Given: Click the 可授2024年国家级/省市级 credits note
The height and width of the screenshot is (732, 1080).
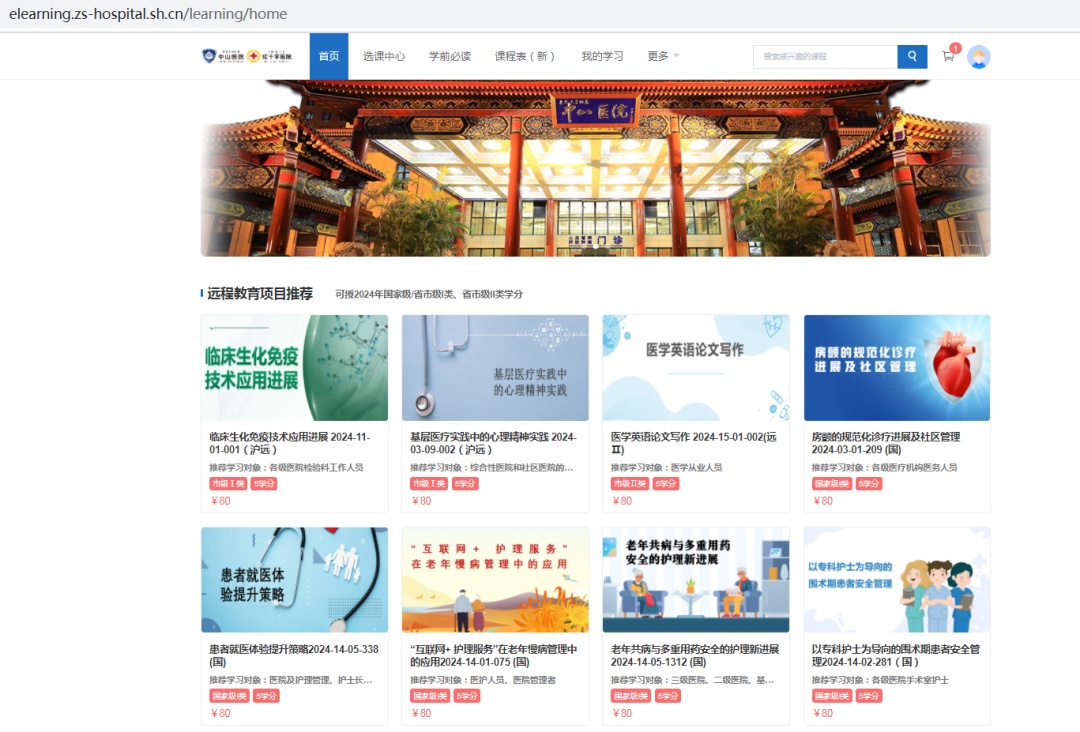Looking at the screenshot, I should [x=428, y=294].
